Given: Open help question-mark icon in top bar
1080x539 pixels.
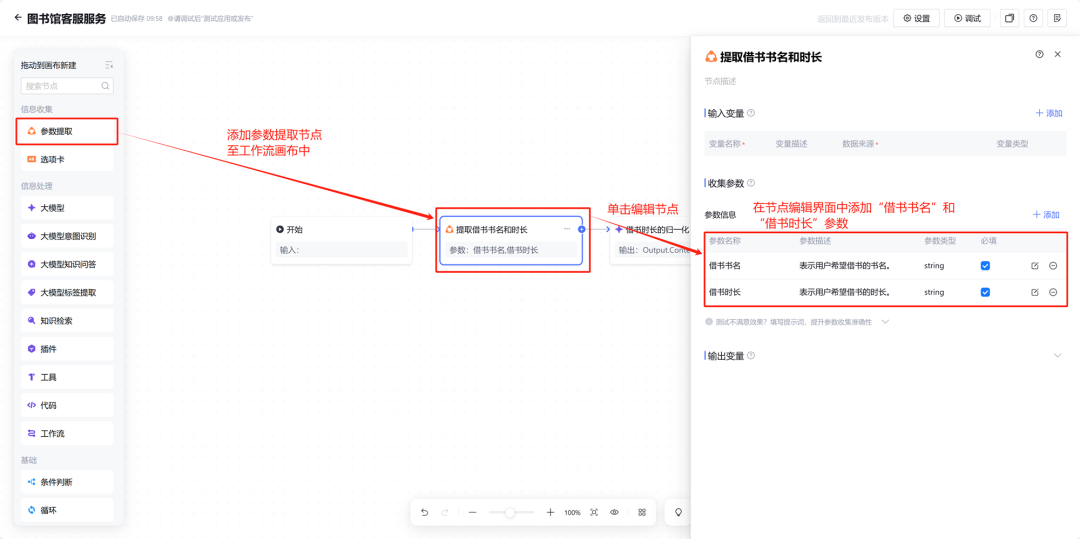Looking at the screenshot, I should [x=1033, y=19].
